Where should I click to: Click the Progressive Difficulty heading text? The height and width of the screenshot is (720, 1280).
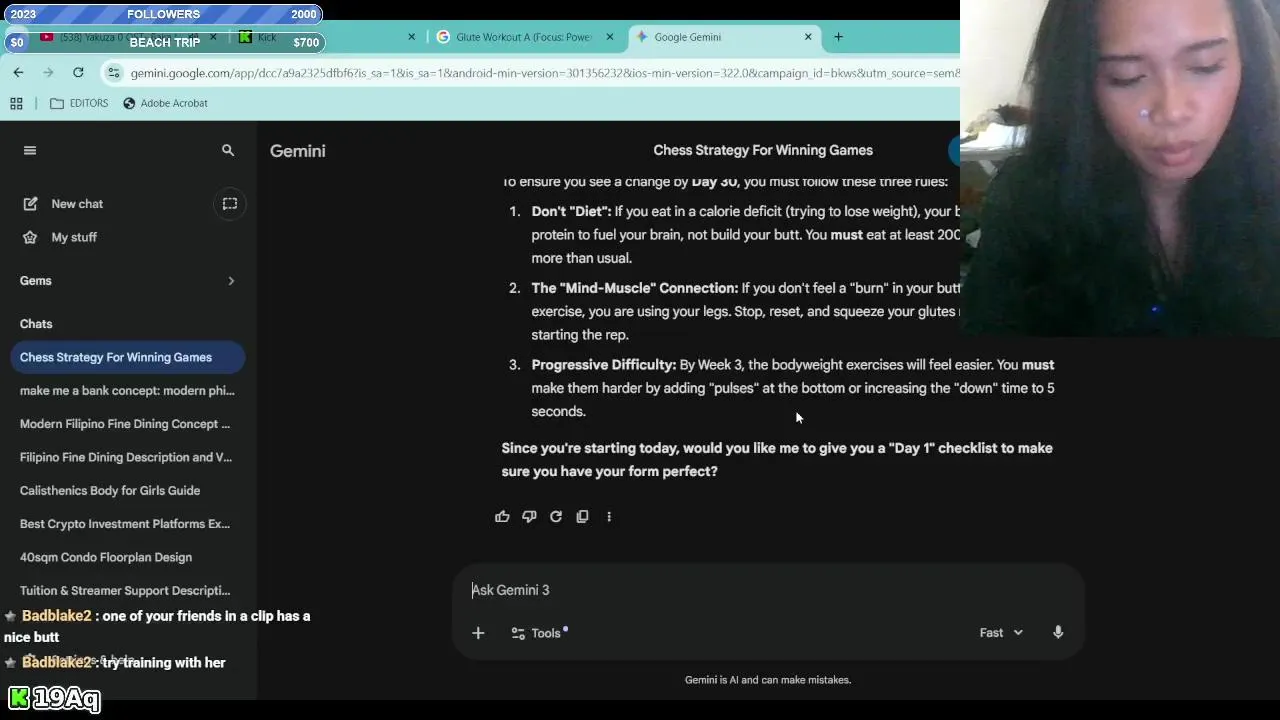point(603,365)
